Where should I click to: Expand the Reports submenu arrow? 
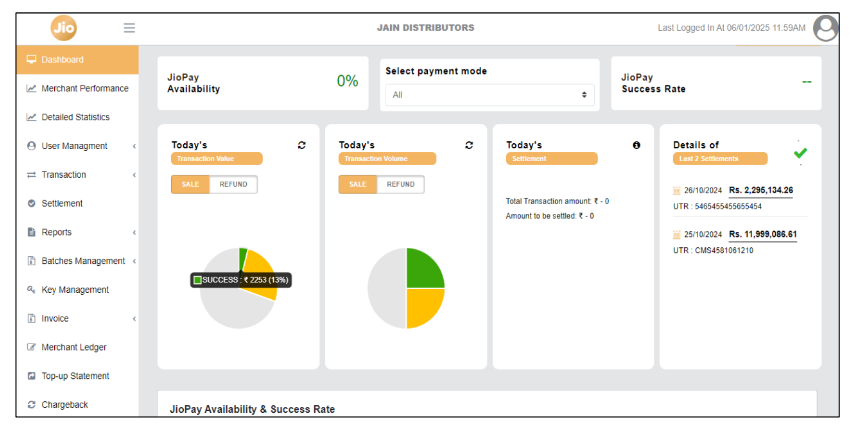tap(134, 233)
